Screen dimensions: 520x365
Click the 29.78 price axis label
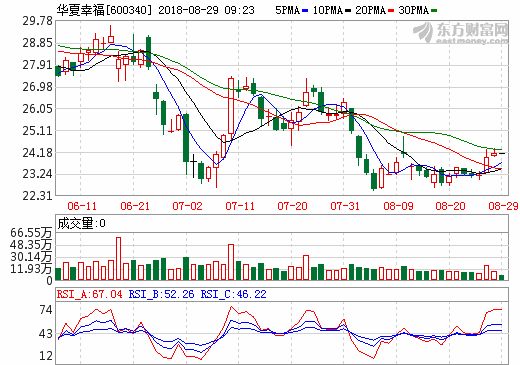tap(38, 21)
